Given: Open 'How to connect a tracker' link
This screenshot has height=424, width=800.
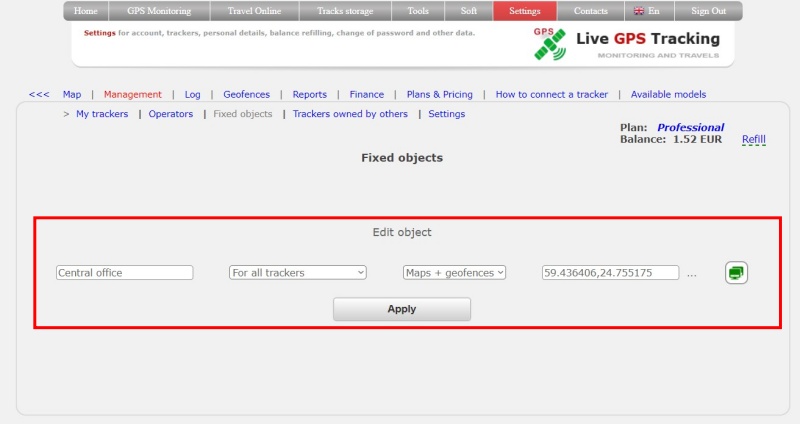Looking at the screenshot, I should pyautogui.click(x=551, y=94).
